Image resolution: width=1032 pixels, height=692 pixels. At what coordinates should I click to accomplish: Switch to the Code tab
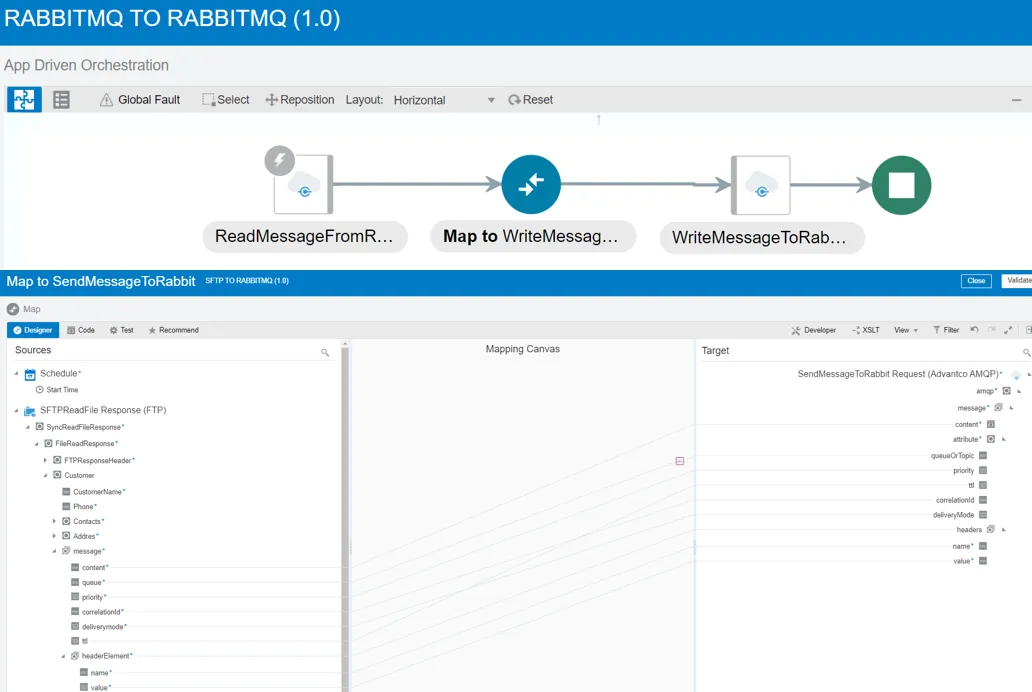pyautogui.click(x=81, y=330)
